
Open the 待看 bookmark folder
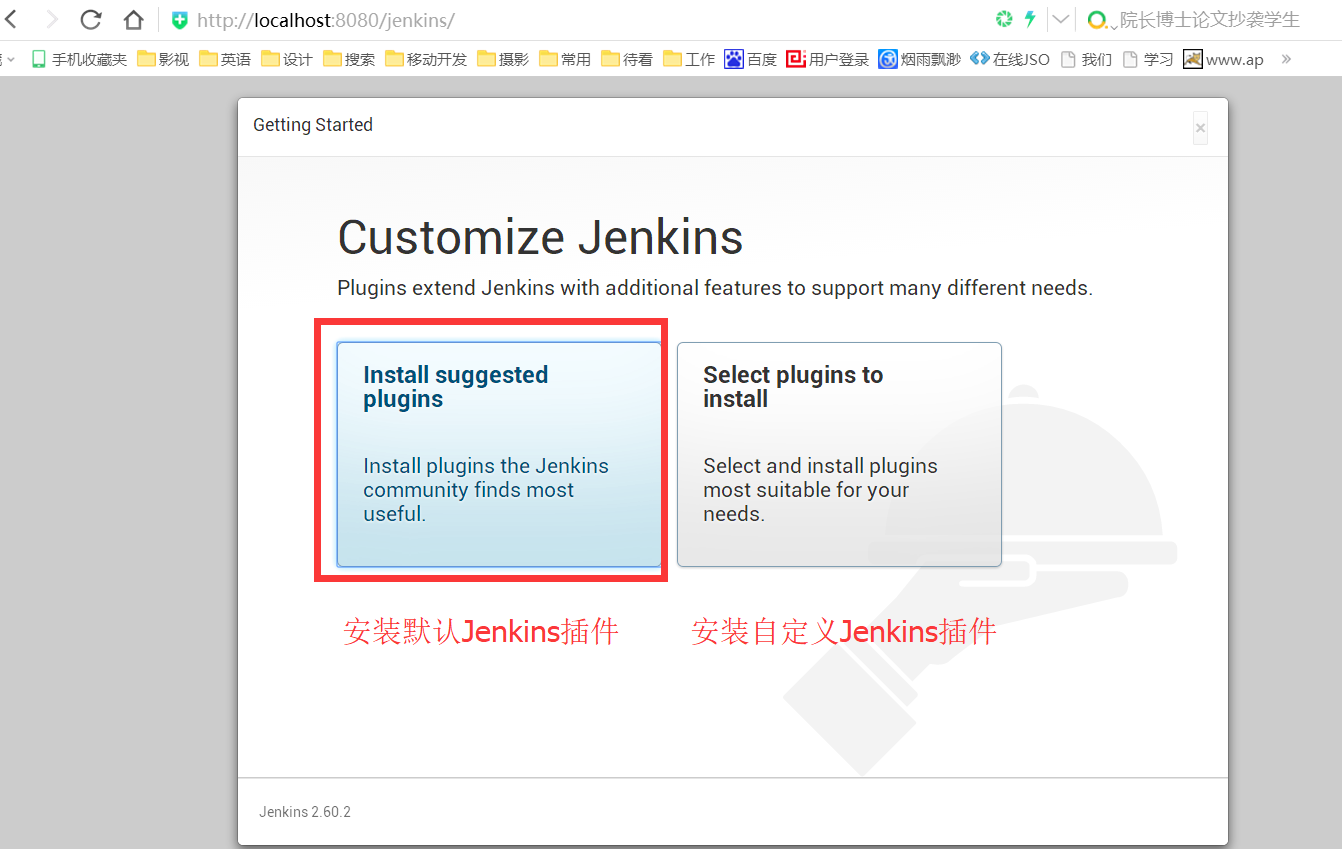tap(627, 59)
